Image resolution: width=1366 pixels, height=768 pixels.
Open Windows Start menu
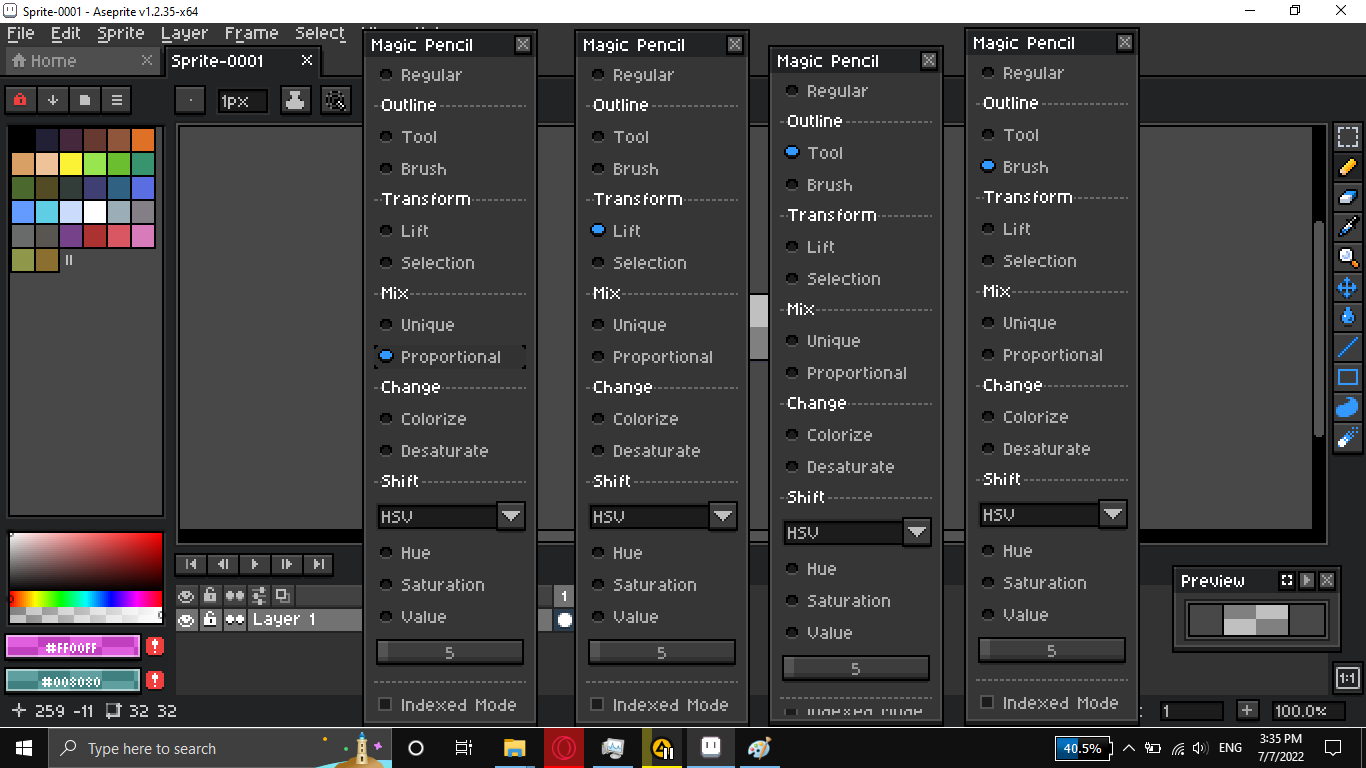click(24, 748)
